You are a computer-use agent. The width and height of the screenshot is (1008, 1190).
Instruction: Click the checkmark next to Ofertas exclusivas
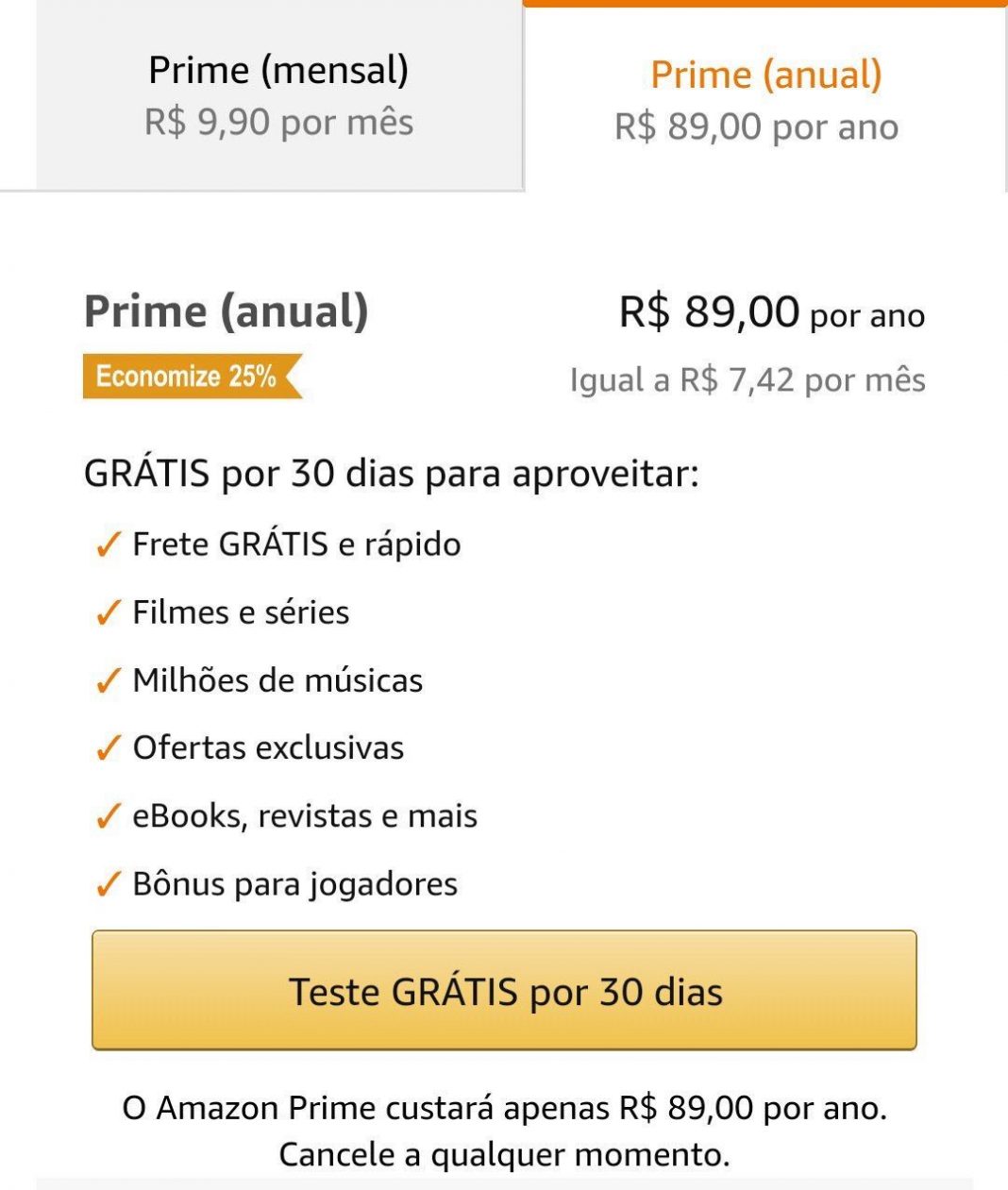coord(109,748)
